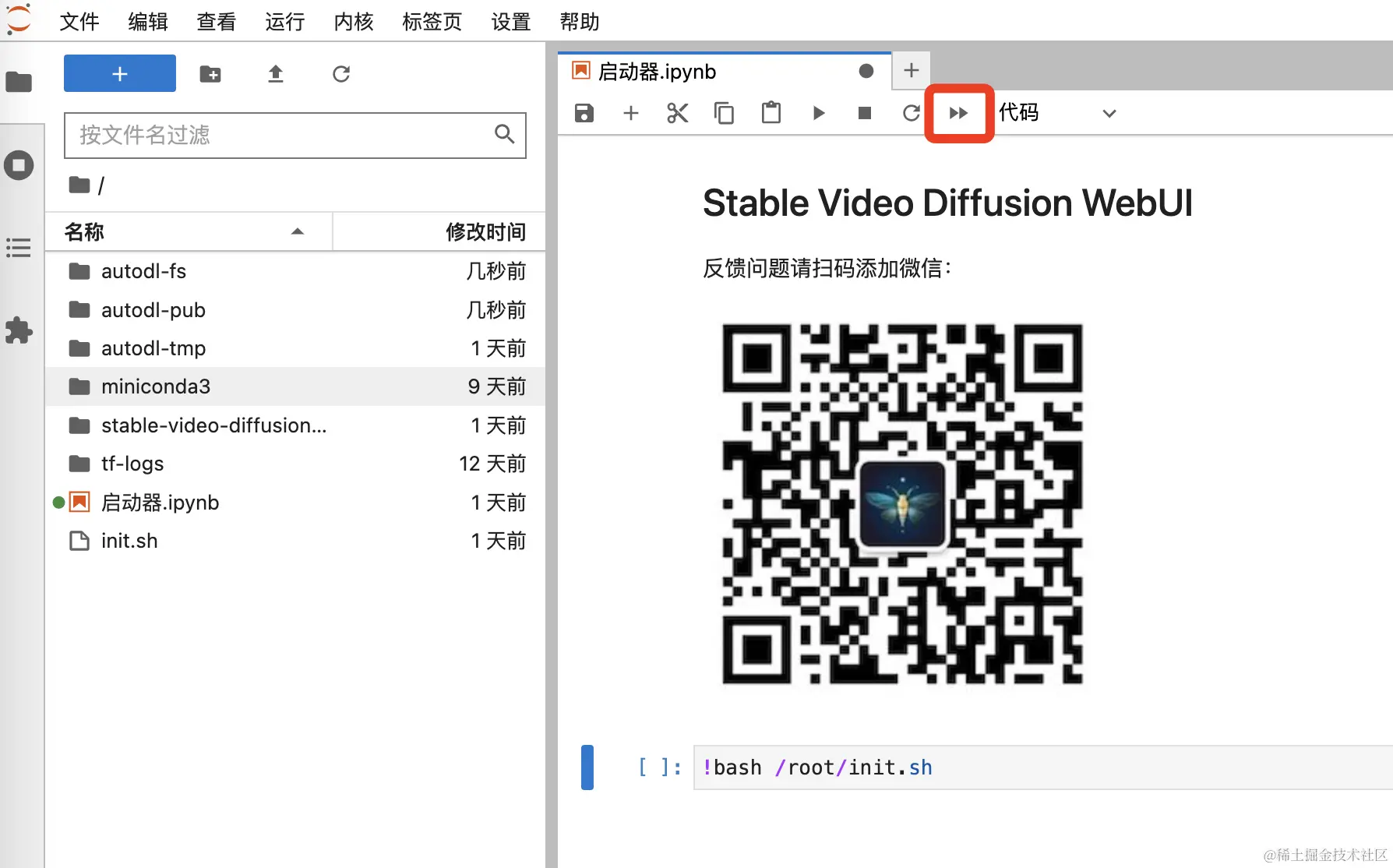Sort files by the 修改时间 column header
This screenshot has height=868, width=1393.
click(x=439, y=231)
